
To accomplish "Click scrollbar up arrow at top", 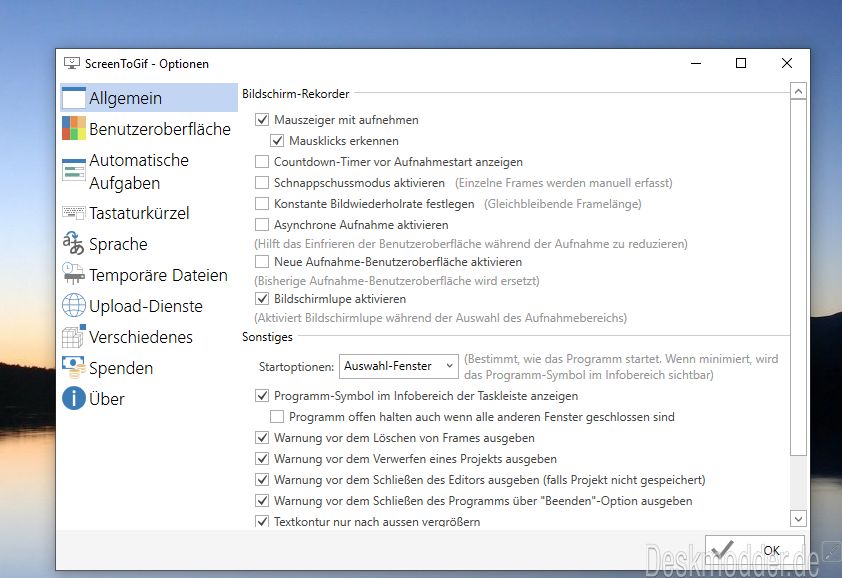I will click(x=797, y=92).
